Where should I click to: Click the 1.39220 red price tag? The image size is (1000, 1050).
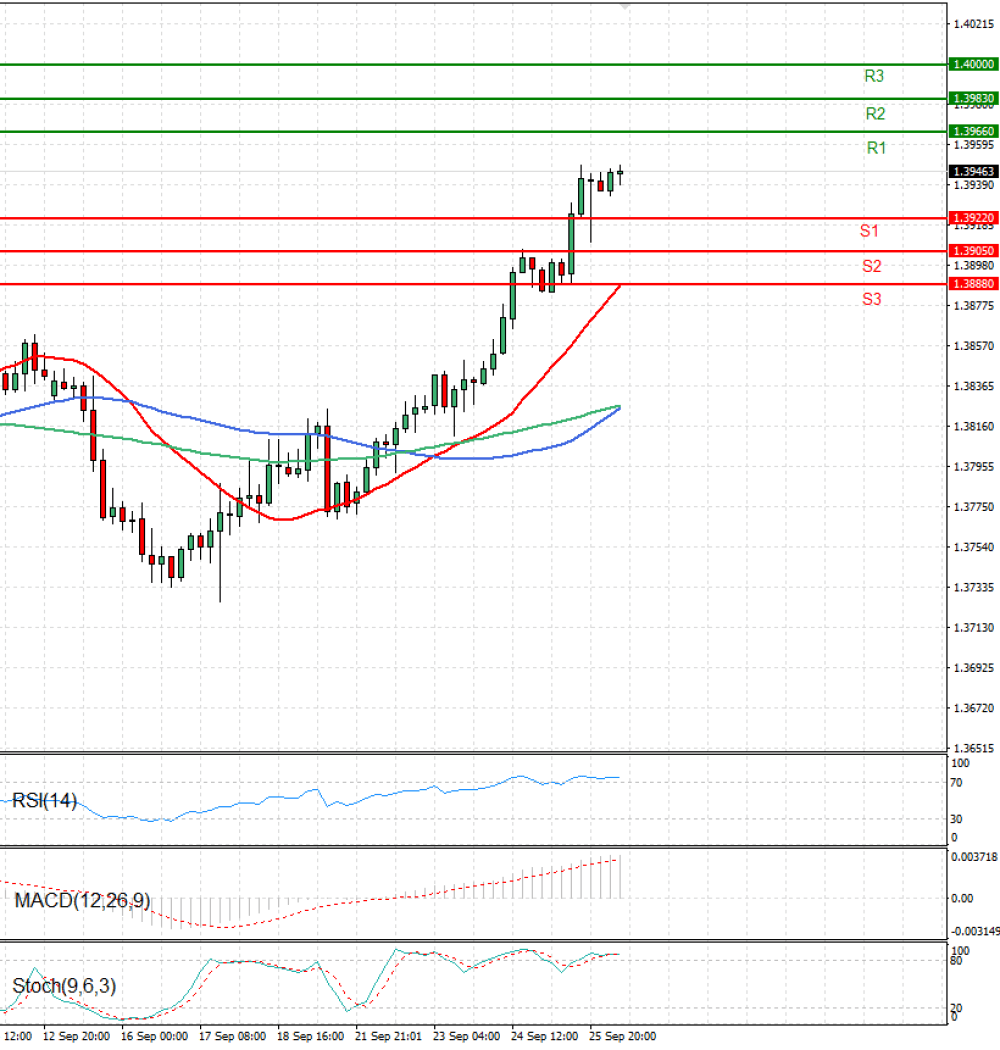(973, 218)
